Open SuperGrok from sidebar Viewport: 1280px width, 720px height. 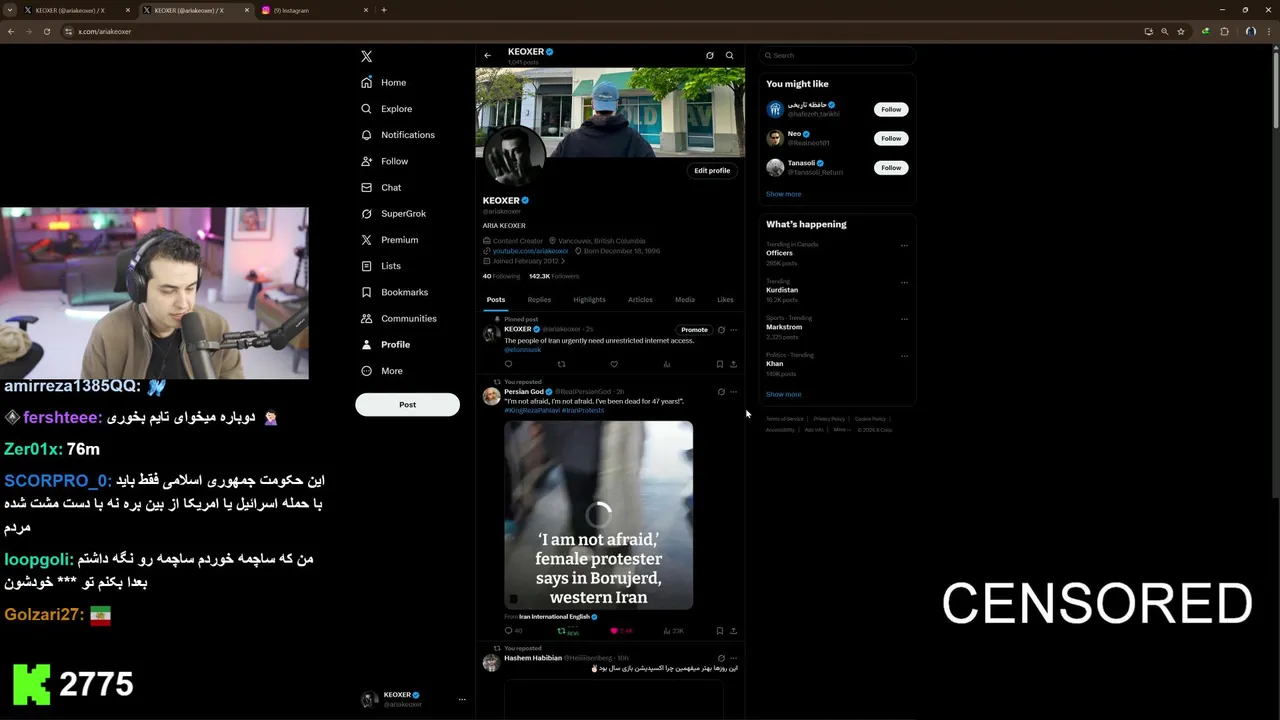click(x=393, y=214)
